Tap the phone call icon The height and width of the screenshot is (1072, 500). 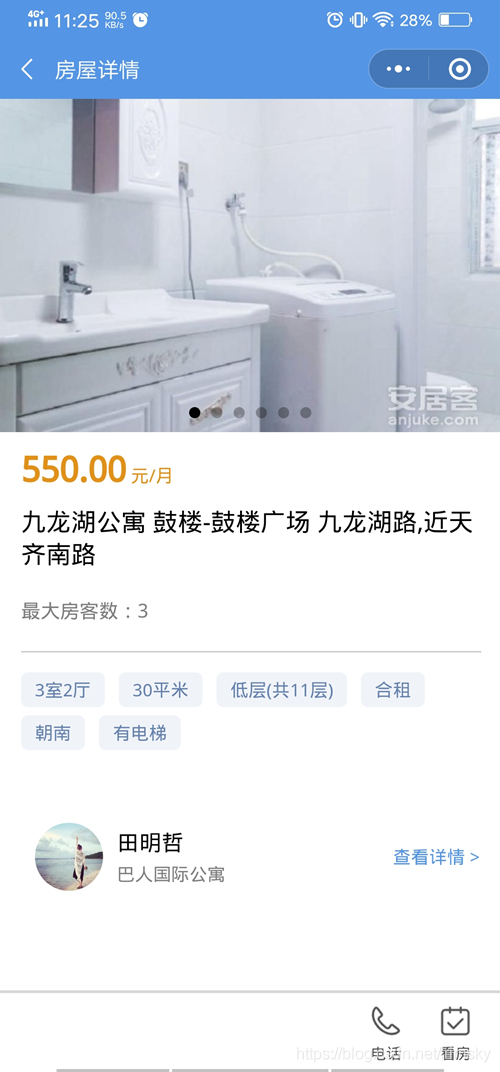[386, 1021]
